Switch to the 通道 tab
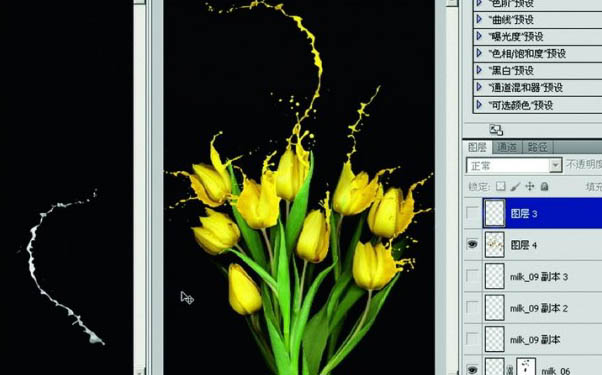This screenshot has width=602, height=375. pos(507,147)
